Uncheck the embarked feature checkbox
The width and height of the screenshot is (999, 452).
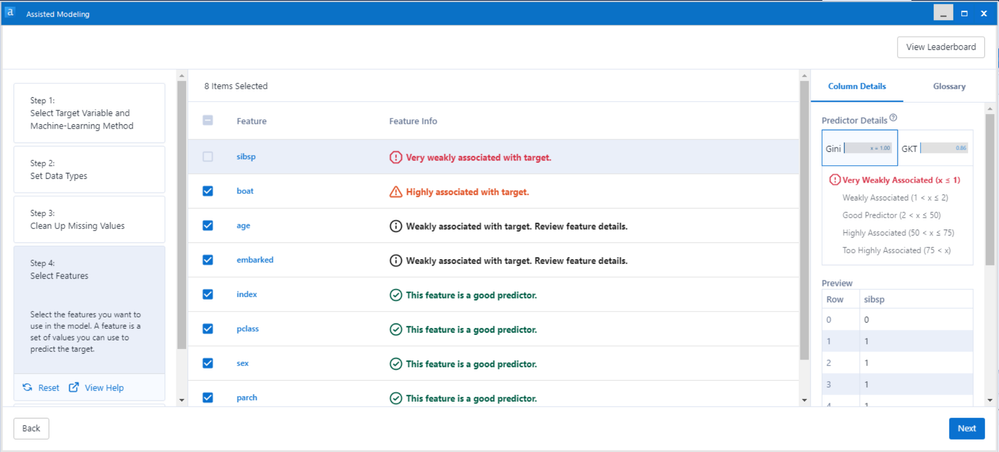click(208, 260)
